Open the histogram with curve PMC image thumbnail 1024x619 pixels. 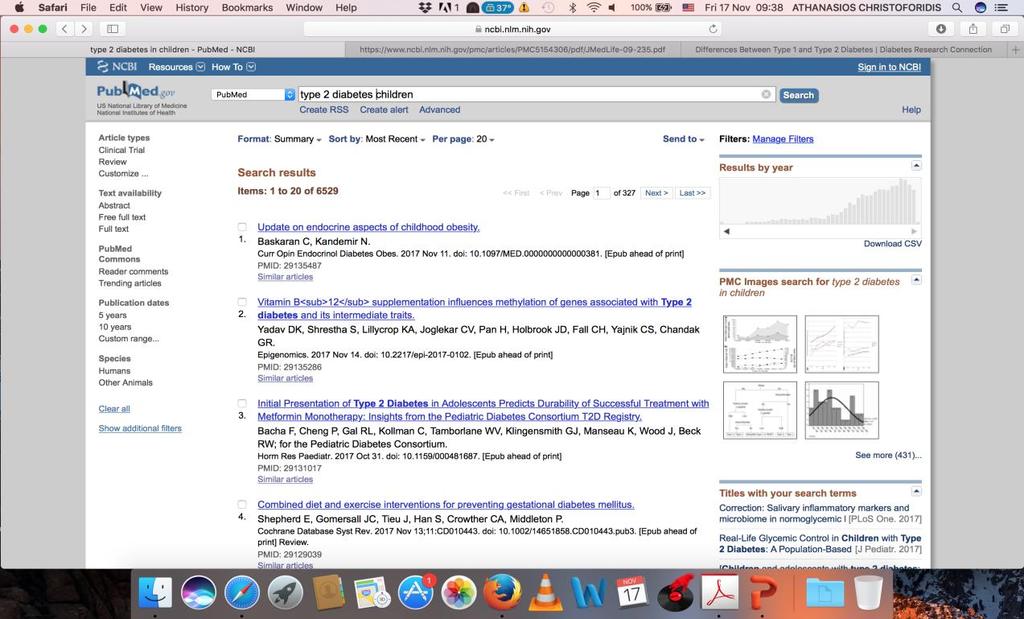tap(842, 411)
